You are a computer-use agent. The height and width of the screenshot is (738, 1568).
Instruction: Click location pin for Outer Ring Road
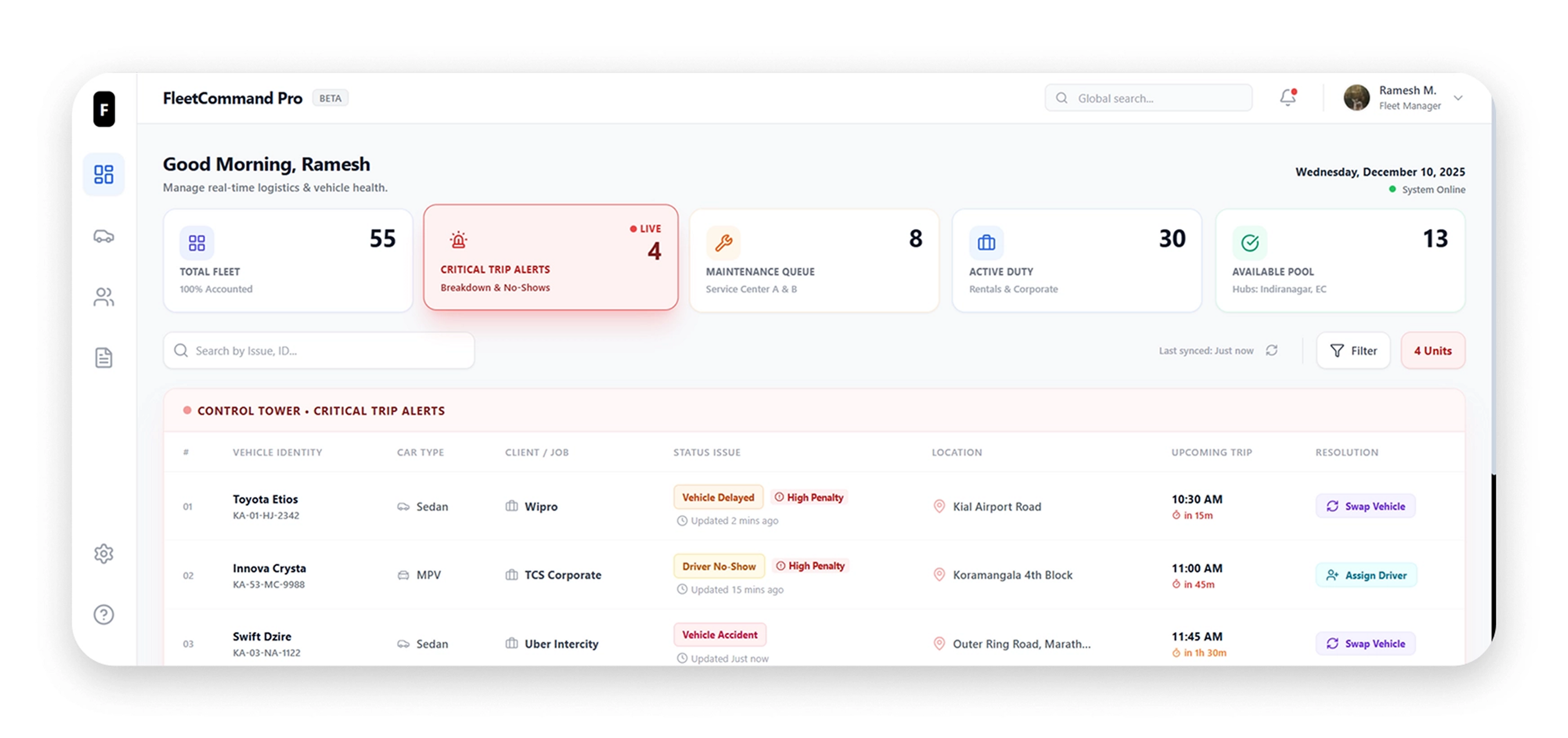tap(939, 644)
